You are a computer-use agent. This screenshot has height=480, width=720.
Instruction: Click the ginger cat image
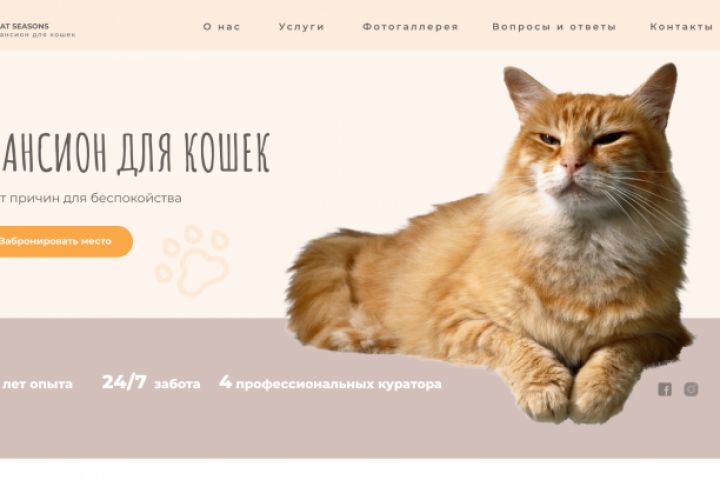[490, 243]
